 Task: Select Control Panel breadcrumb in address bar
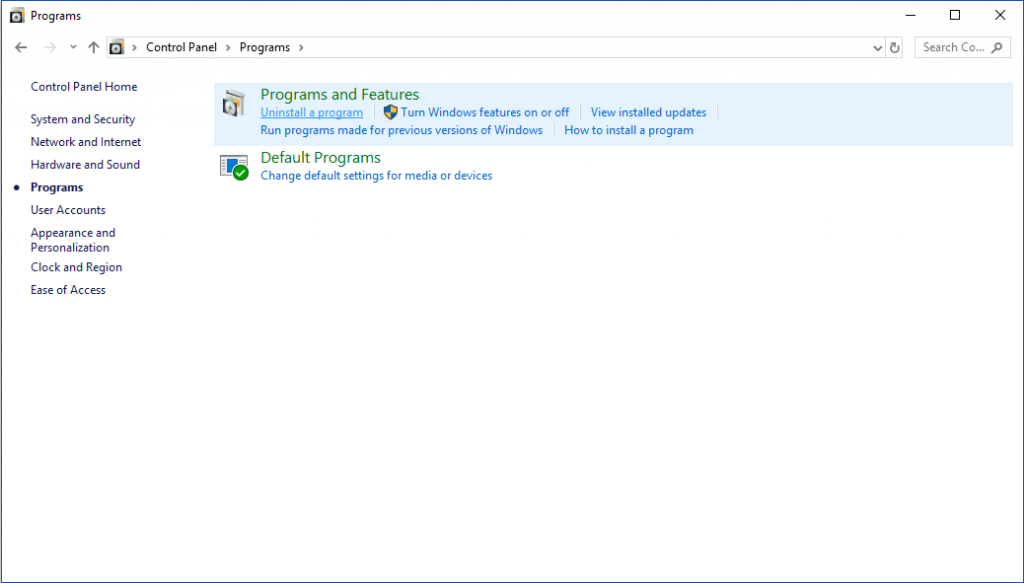[x=181, y=47]
